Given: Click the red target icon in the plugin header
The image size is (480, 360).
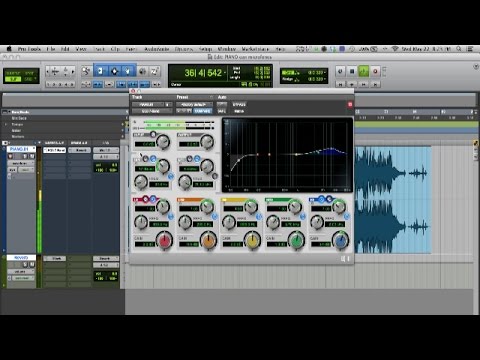Looking at the screenshot, I should click(350, 104).
